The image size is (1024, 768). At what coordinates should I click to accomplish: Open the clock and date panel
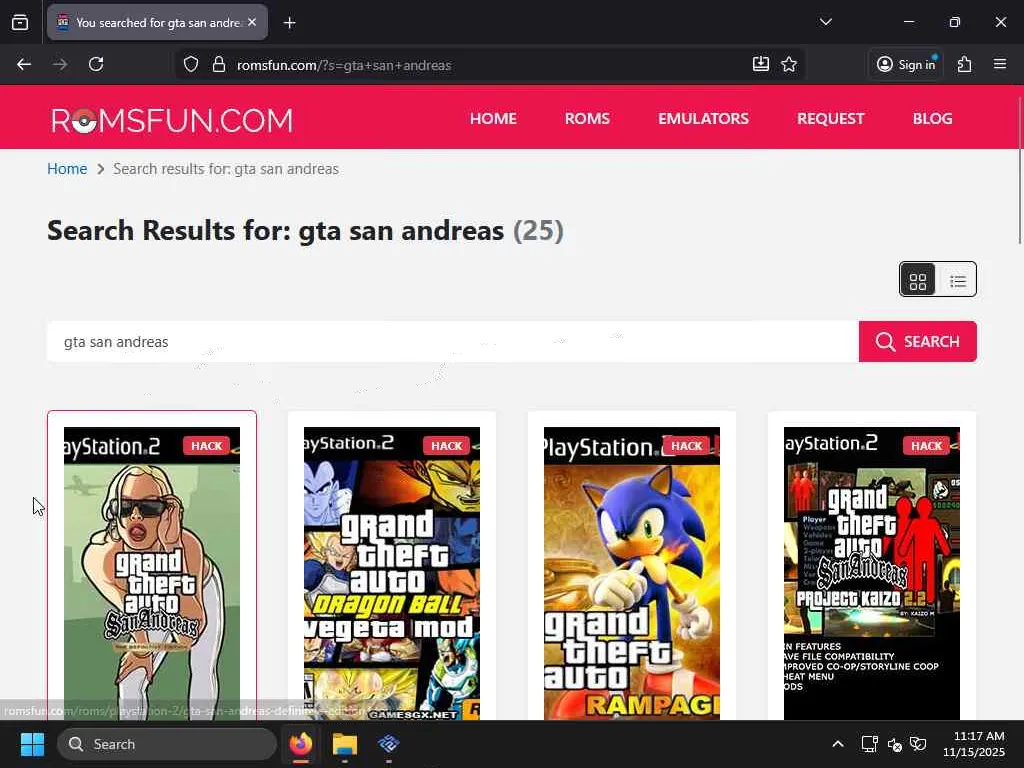(974, 744)
